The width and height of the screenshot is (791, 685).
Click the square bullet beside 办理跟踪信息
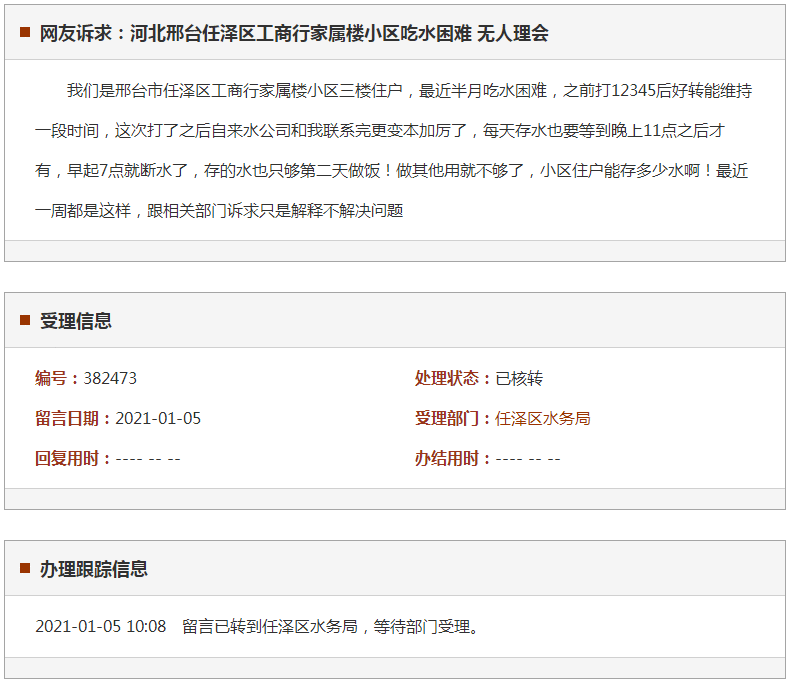point(25,568)
